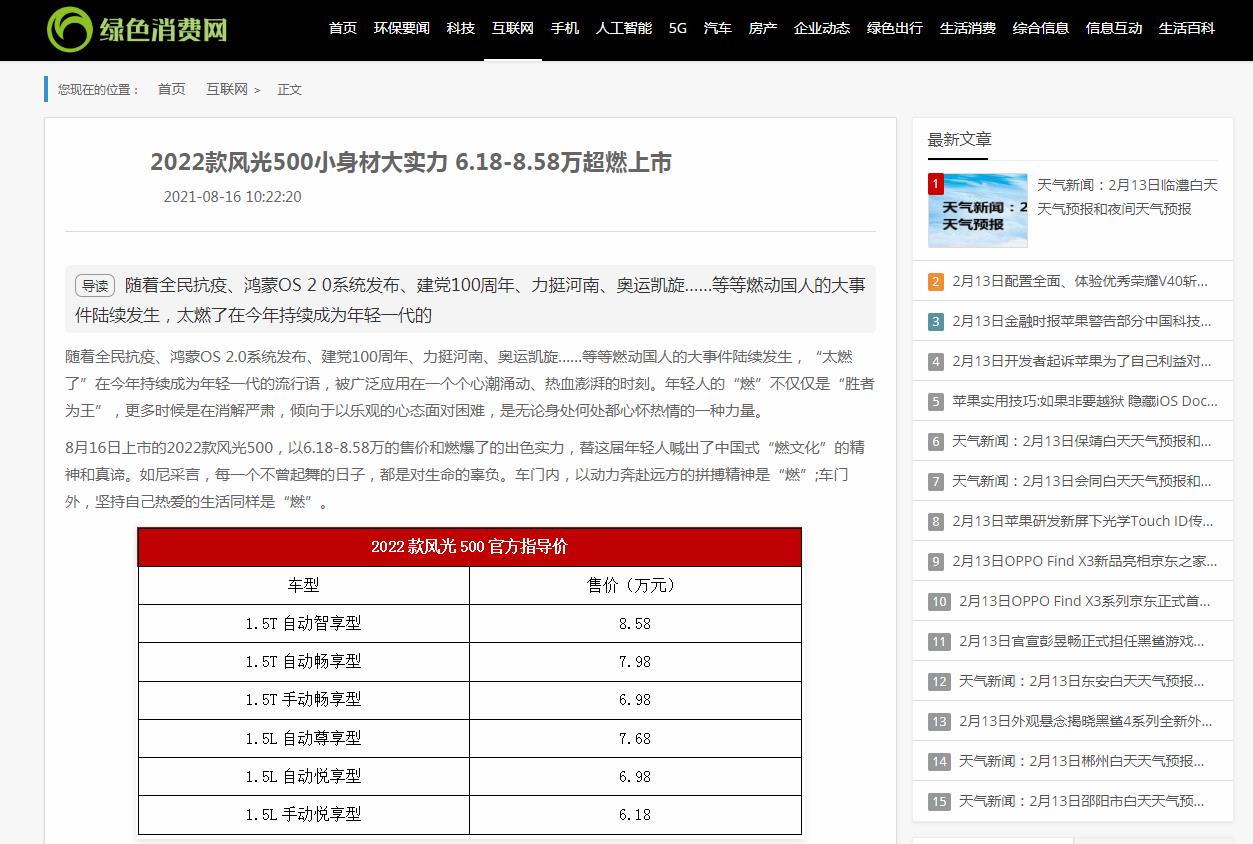Go to the 5G section
Image resolution: width=1253 pixels, height=844 pixels.
click(x=678, y=28)
